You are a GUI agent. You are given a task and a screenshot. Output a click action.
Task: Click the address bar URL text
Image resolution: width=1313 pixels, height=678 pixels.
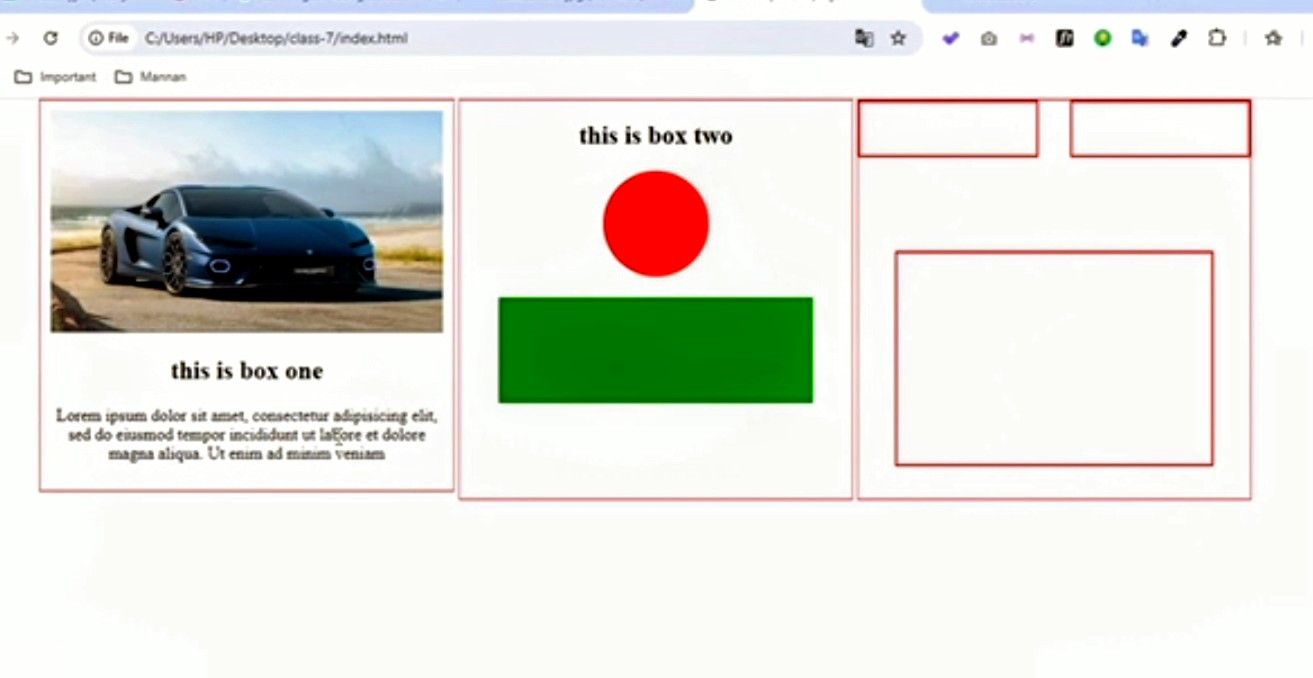[x=276, y=38]
